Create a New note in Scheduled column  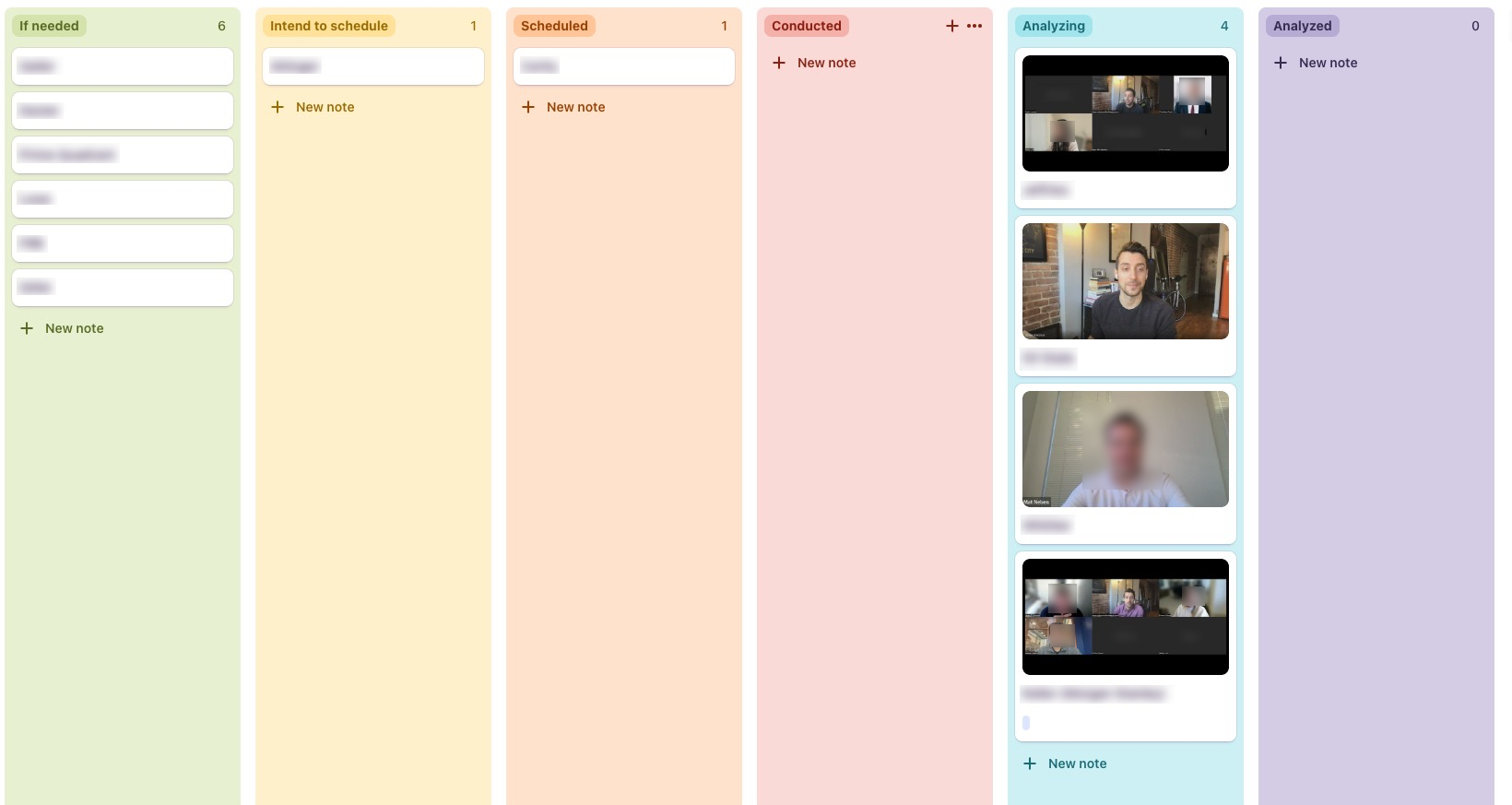point(563,107)
